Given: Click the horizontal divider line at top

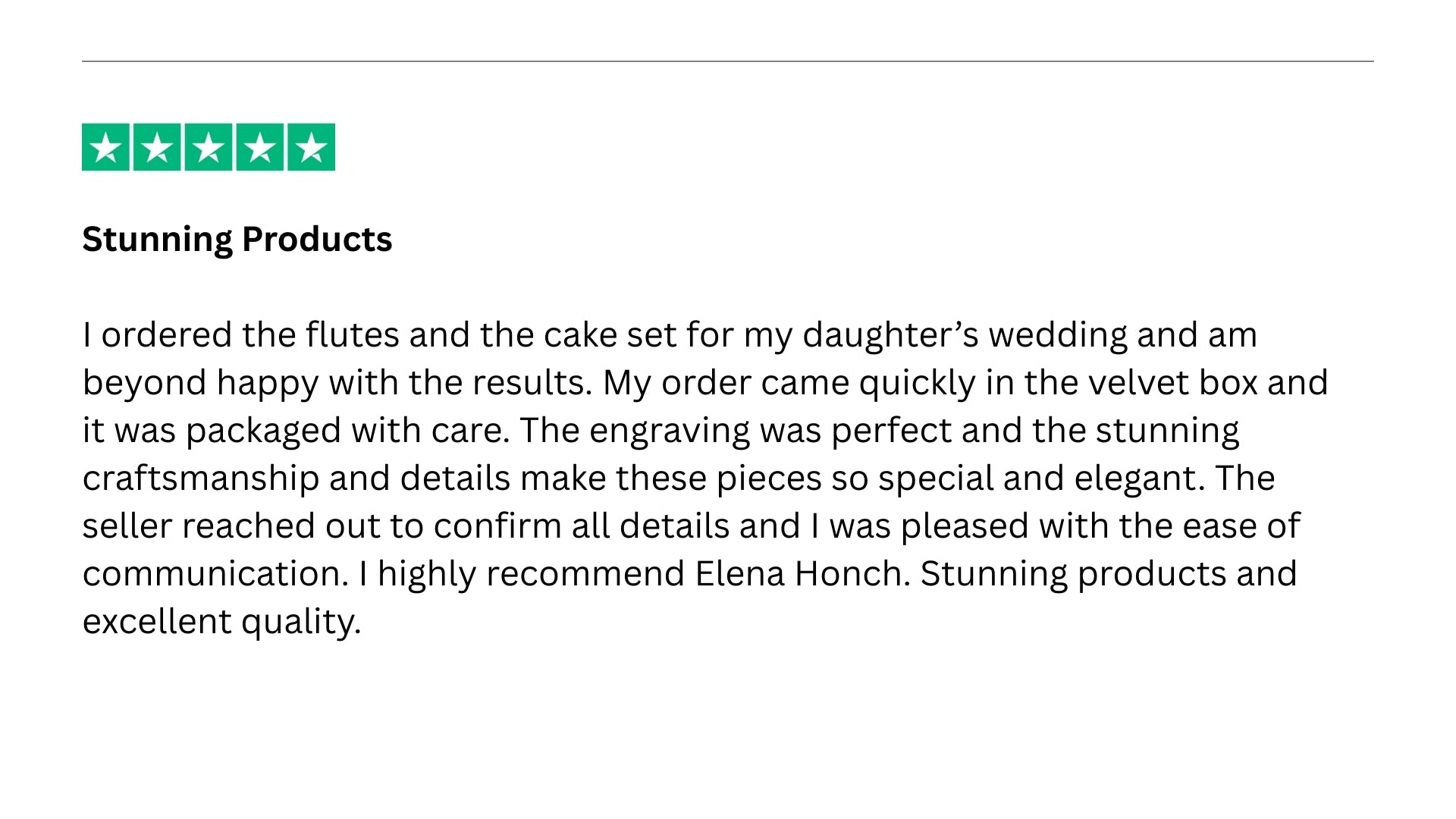Looking at the screenshot, I should click(x=728, y=61).
